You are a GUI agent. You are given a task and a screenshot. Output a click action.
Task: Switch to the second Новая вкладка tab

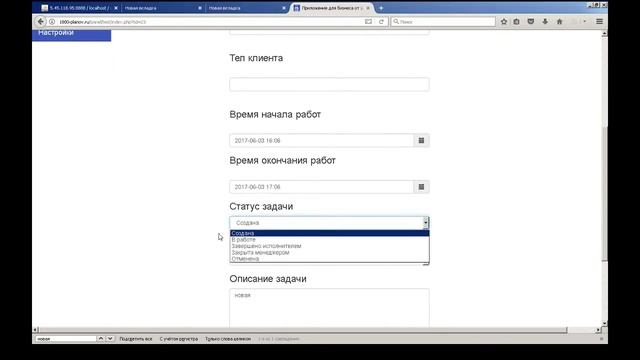pyautogui.click(x=246, y=8)
